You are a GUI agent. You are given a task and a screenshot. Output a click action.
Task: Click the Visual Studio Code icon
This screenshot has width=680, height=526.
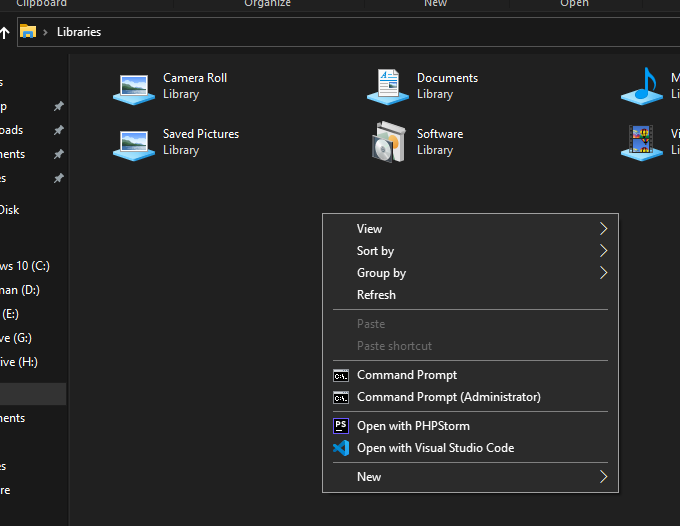coord(341,448)
